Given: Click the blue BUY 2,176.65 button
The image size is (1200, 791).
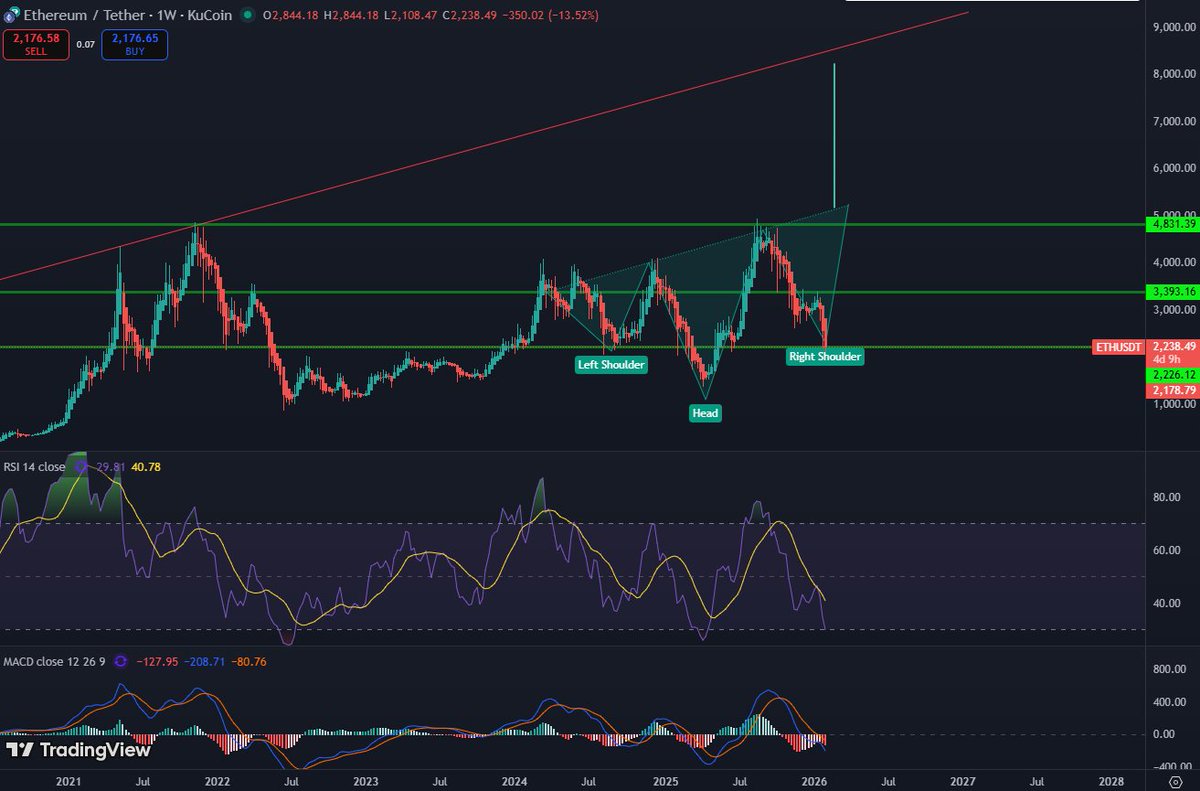Looking at the screenshot, I should 135,44.
